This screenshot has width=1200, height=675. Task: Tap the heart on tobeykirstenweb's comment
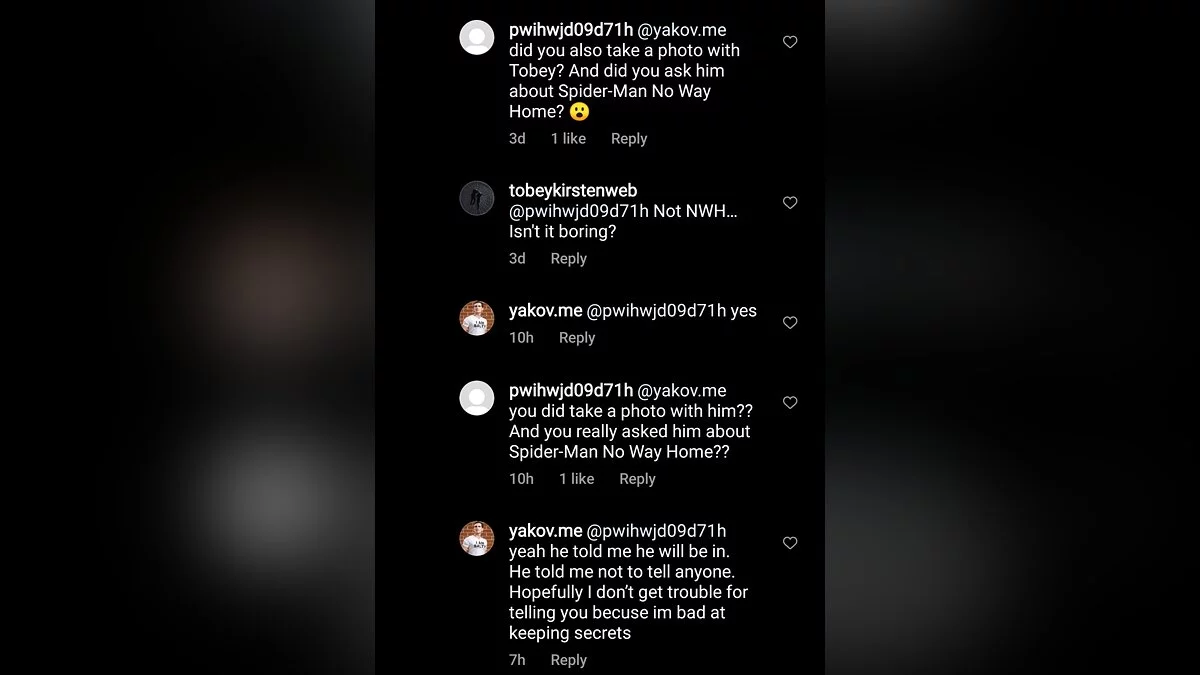coord(790,203)
